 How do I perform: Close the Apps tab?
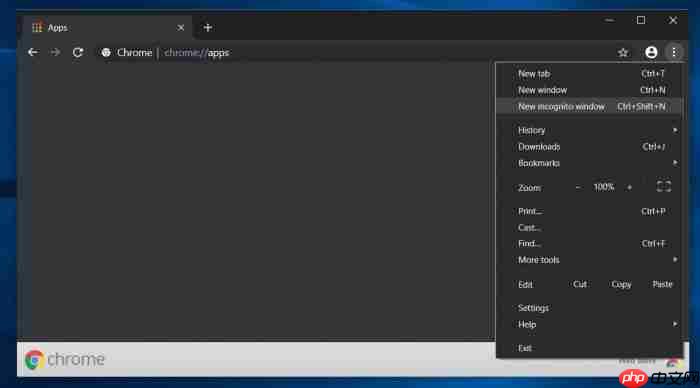[x=181, y=28]
